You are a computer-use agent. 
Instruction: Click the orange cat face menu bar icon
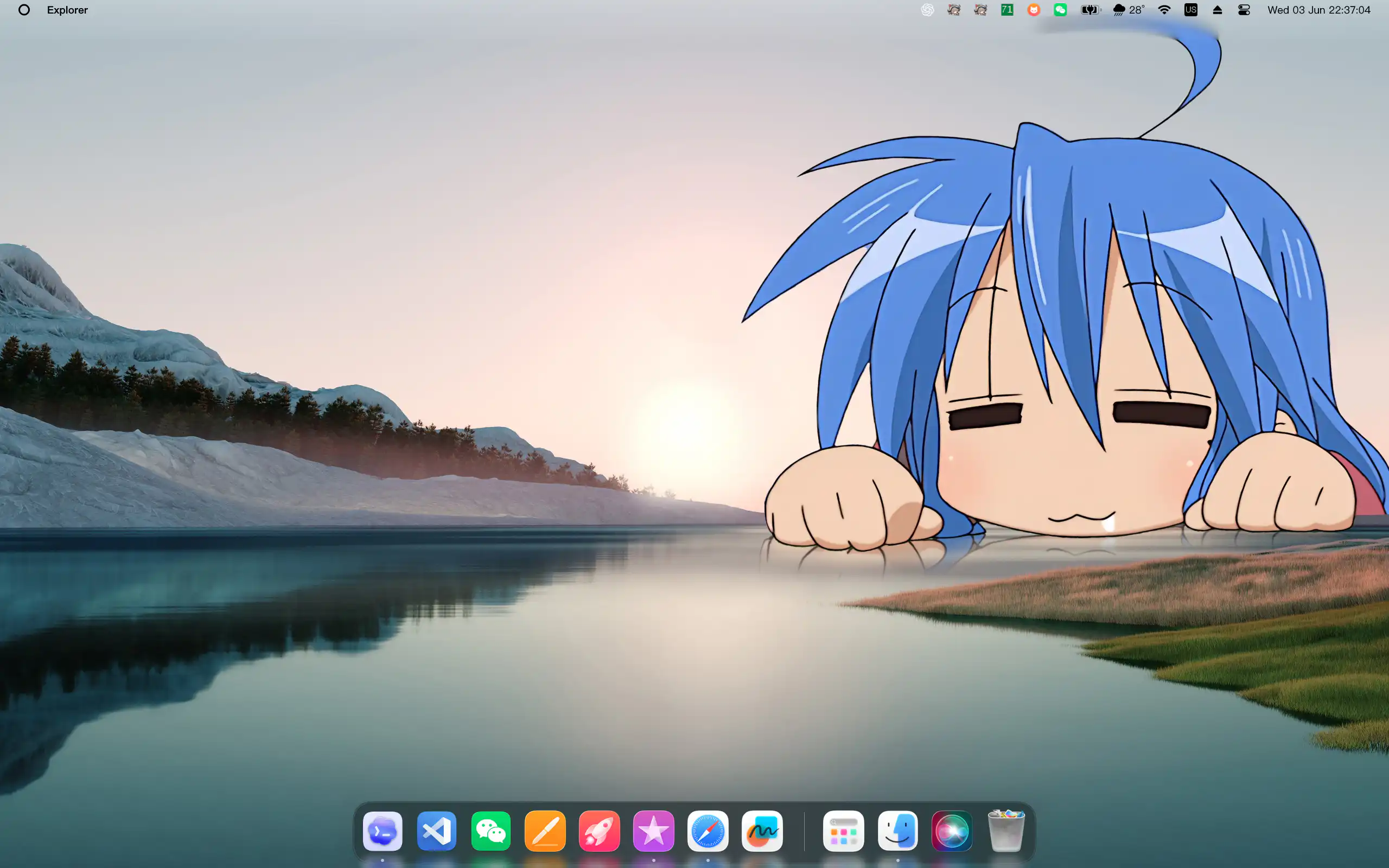point(1034,10)
